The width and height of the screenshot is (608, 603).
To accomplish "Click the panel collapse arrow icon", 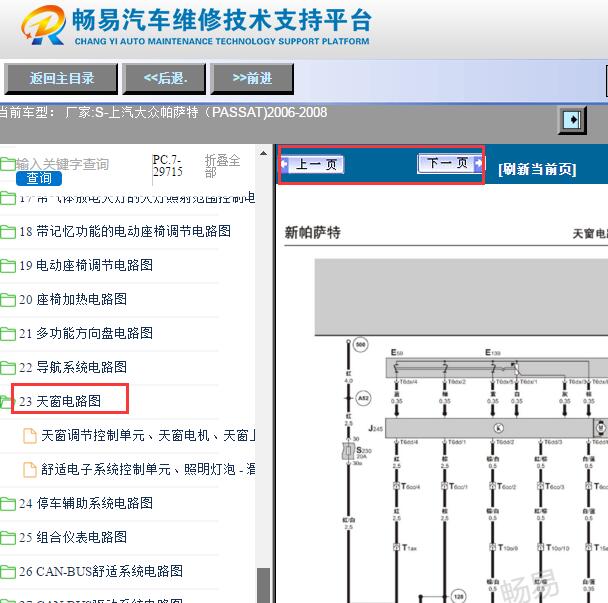I will point(572,120).
